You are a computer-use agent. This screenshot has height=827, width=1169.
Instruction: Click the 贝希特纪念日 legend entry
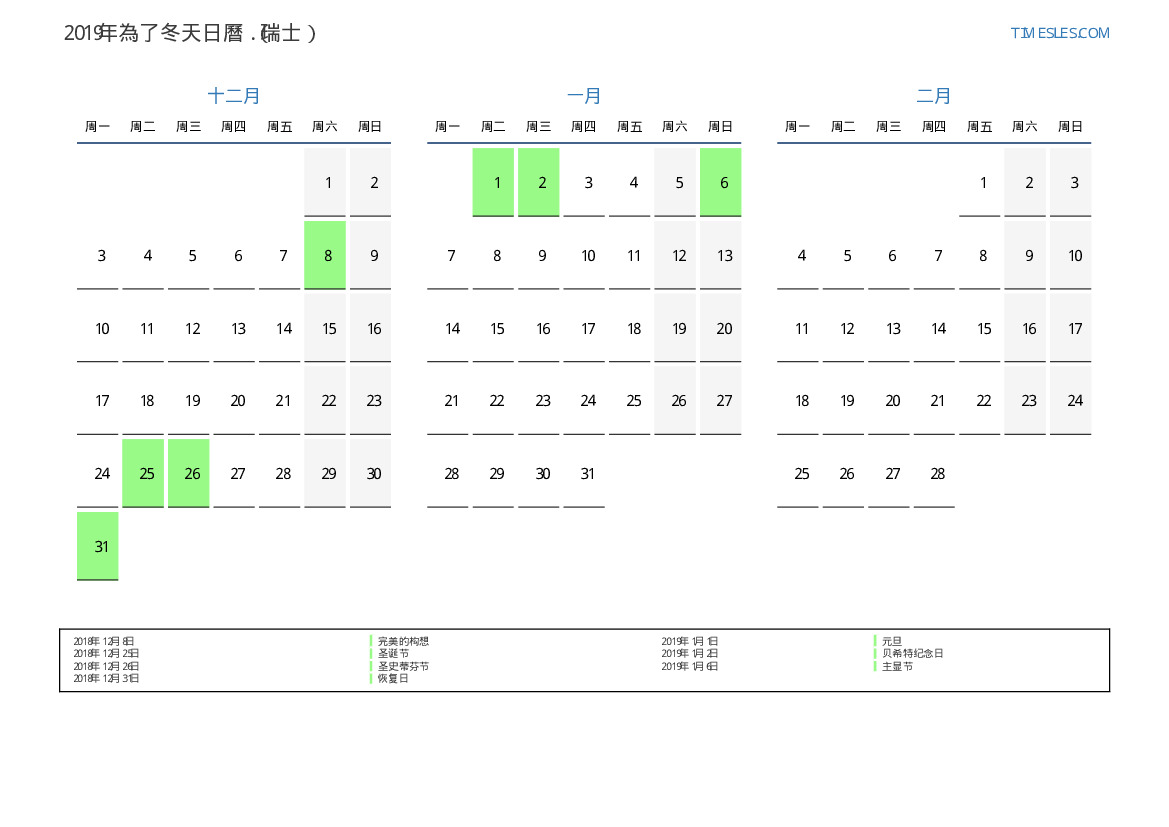(x=912, y=654)
